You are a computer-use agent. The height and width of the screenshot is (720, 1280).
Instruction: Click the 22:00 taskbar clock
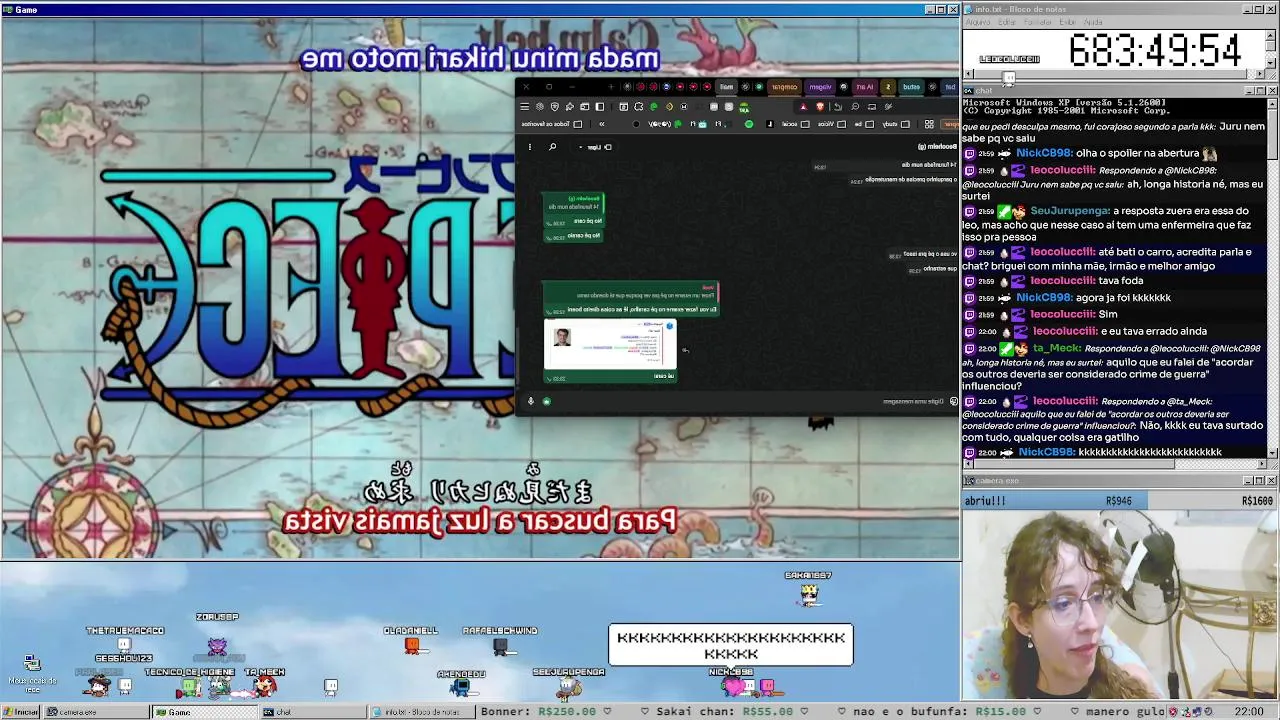click(1249, 712)
